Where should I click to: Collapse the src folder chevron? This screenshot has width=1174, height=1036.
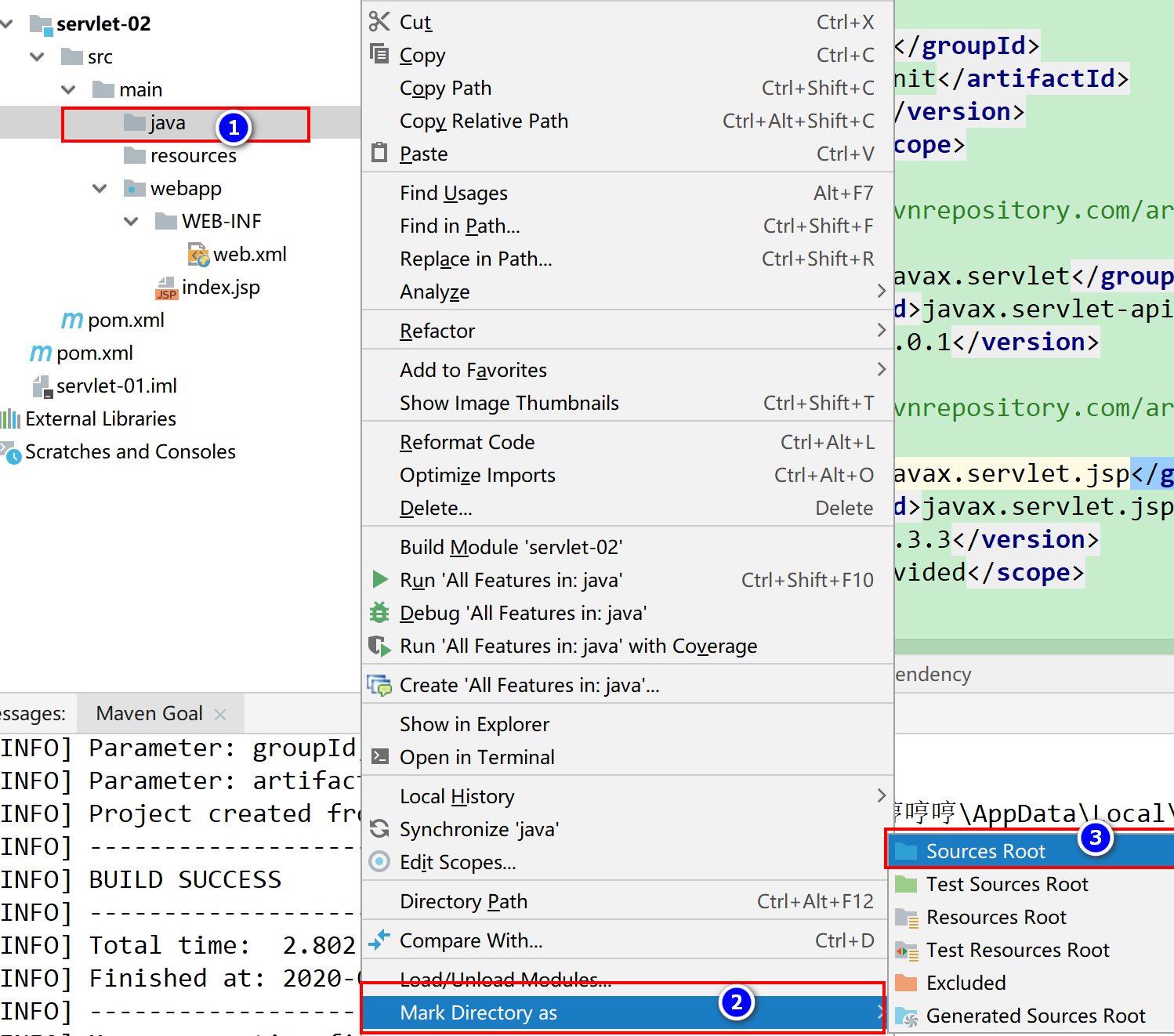click(37, 56)
